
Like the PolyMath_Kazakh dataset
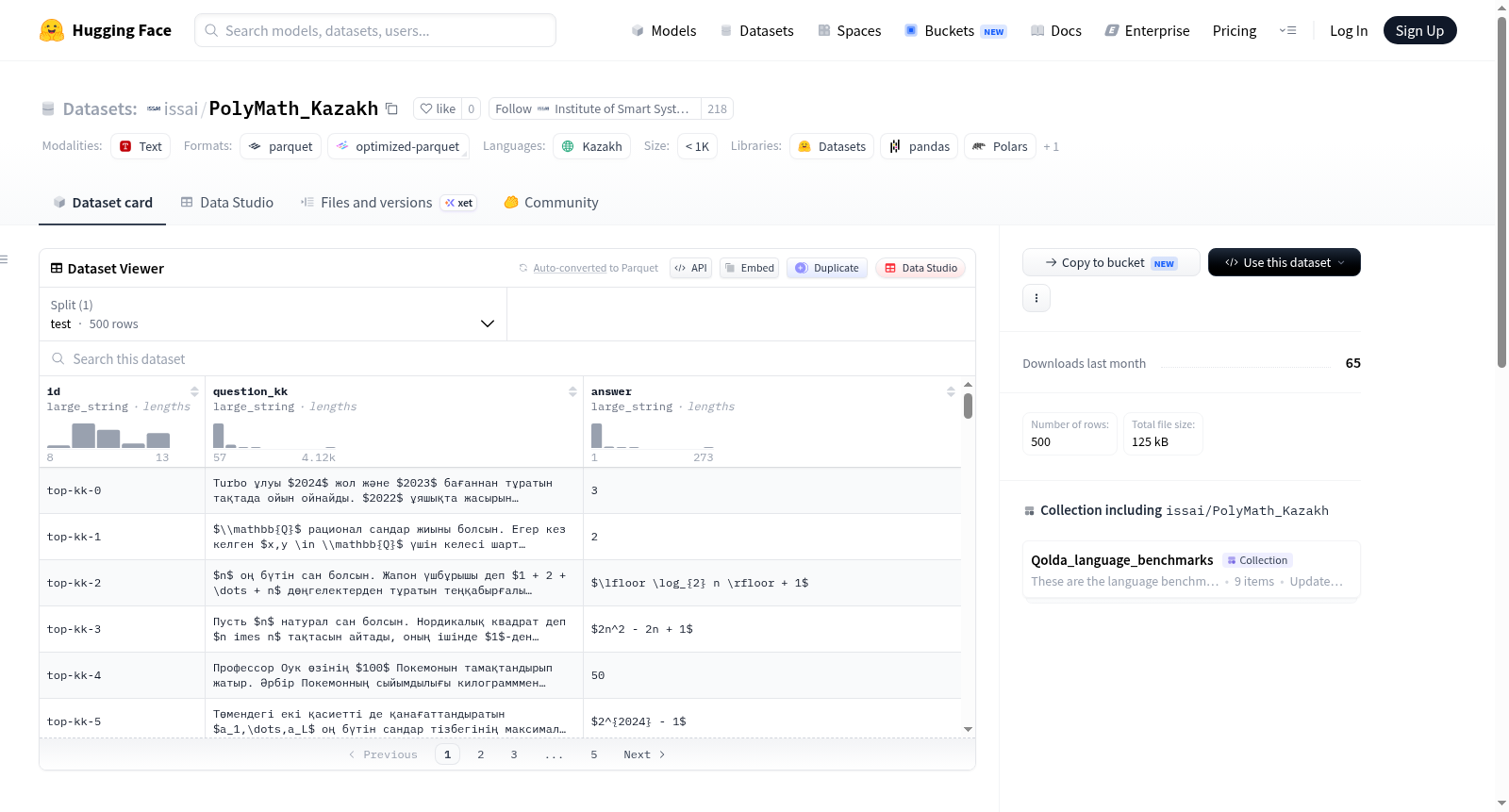tap(438, 108)
